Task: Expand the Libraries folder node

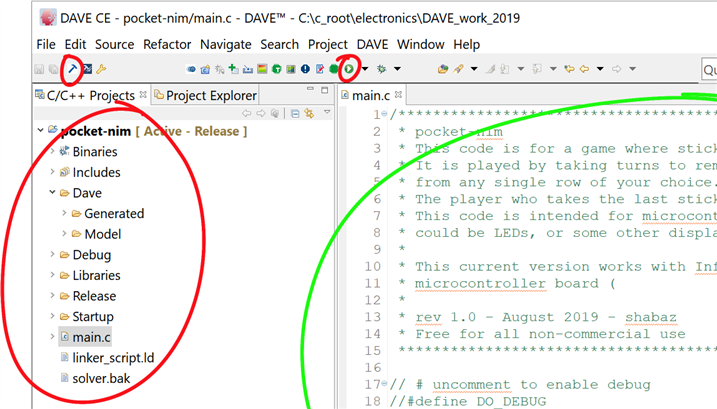Action: (x=52, y=274)
